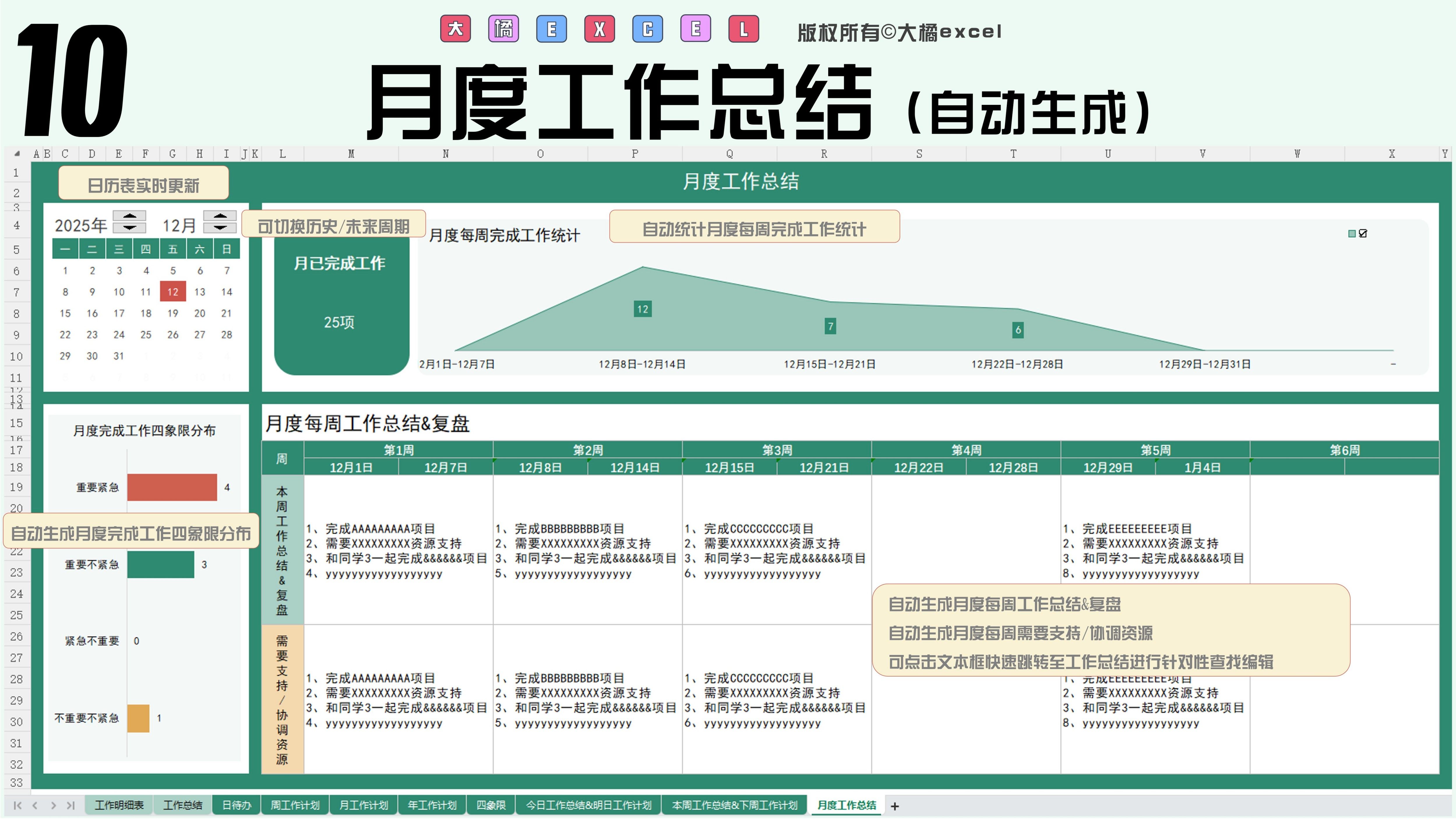
Task: Open the 周工作计划 sheet tab
Action: tap(295, 805)
